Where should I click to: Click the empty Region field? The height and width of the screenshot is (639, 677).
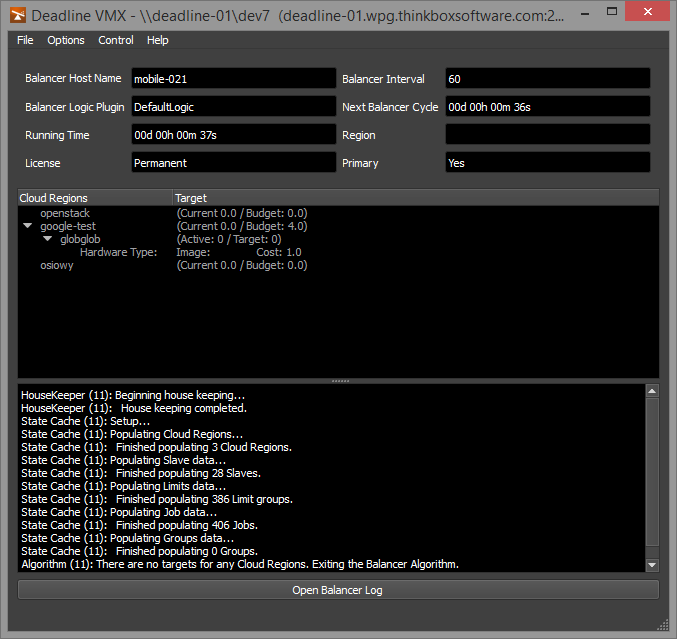coord(547,134)
